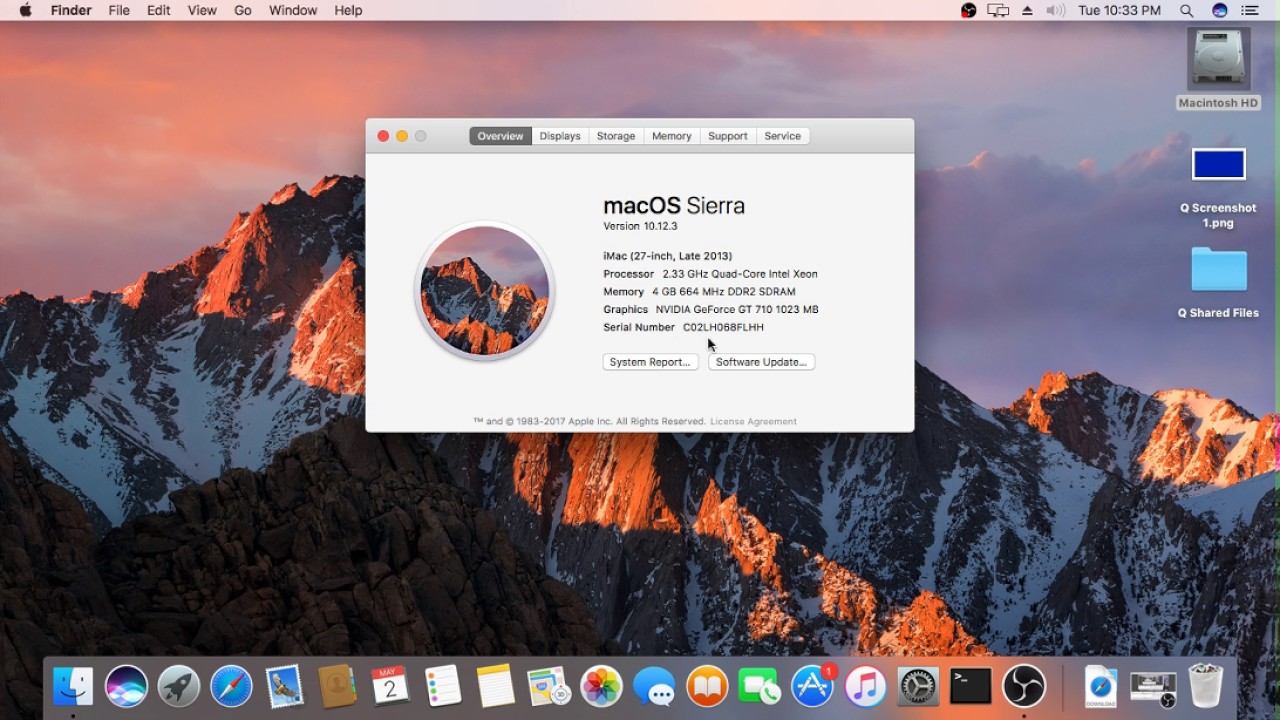Open the Help menu
1280x720 pixels.
tap(348, 10)
